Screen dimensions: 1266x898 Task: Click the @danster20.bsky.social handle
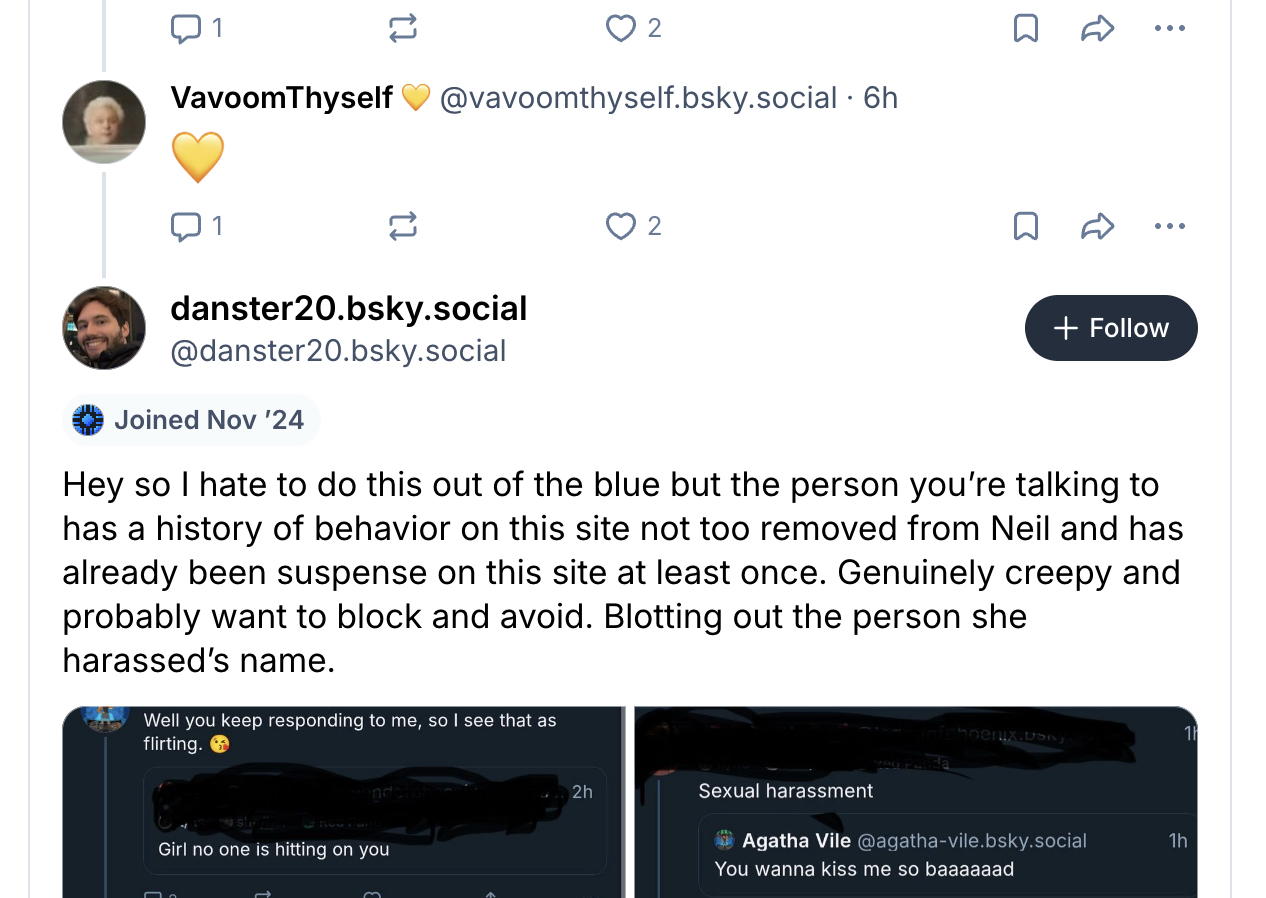(338, 351)
